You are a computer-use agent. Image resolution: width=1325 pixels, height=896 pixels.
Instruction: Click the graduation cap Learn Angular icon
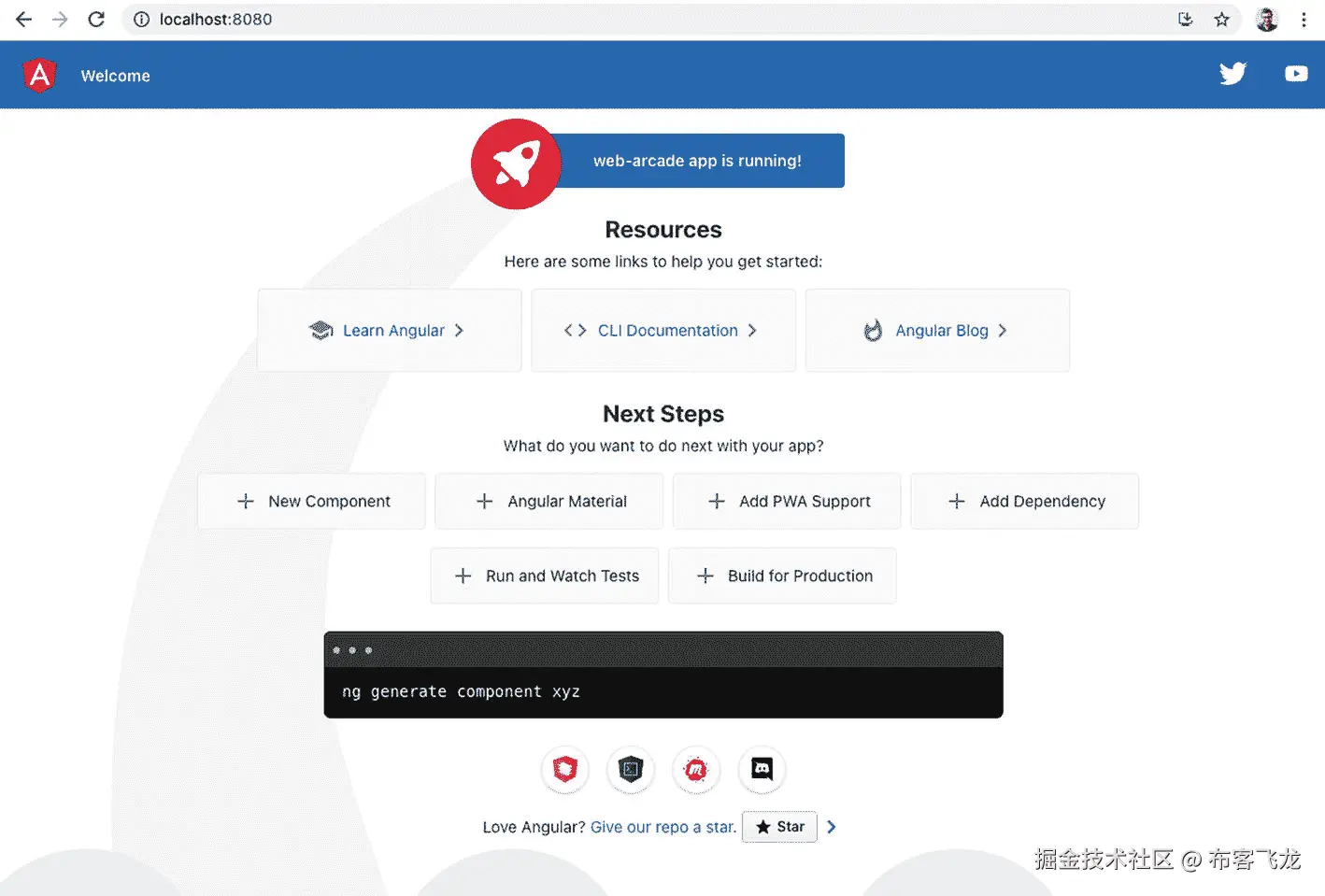point(321,330)
